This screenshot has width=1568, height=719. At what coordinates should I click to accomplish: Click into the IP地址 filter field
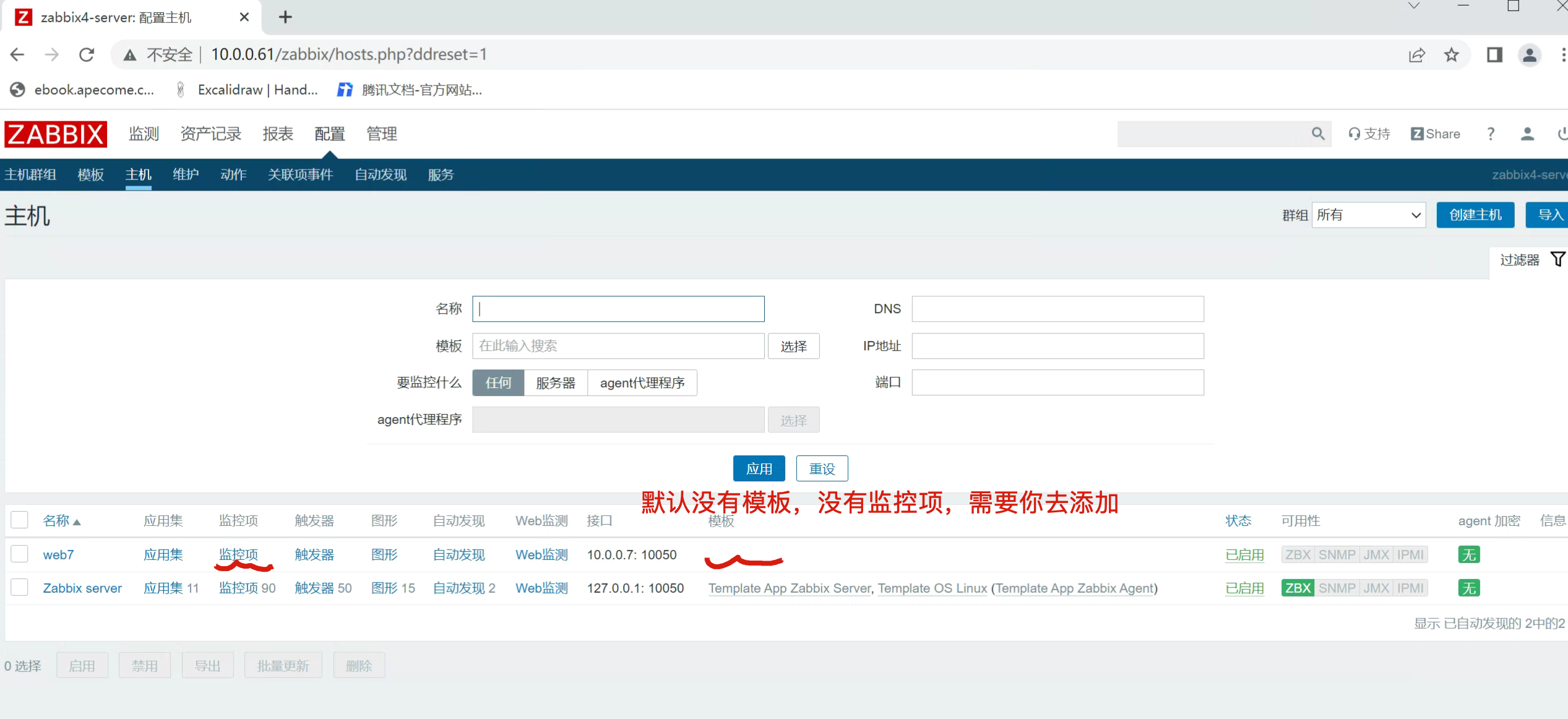coord(1057,346)
